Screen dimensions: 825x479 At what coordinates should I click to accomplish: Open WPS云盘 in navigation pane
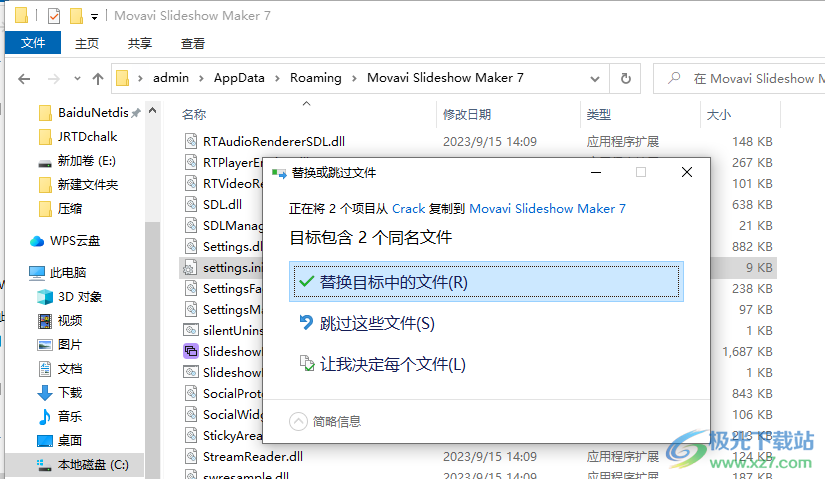[x=75, y=241]
